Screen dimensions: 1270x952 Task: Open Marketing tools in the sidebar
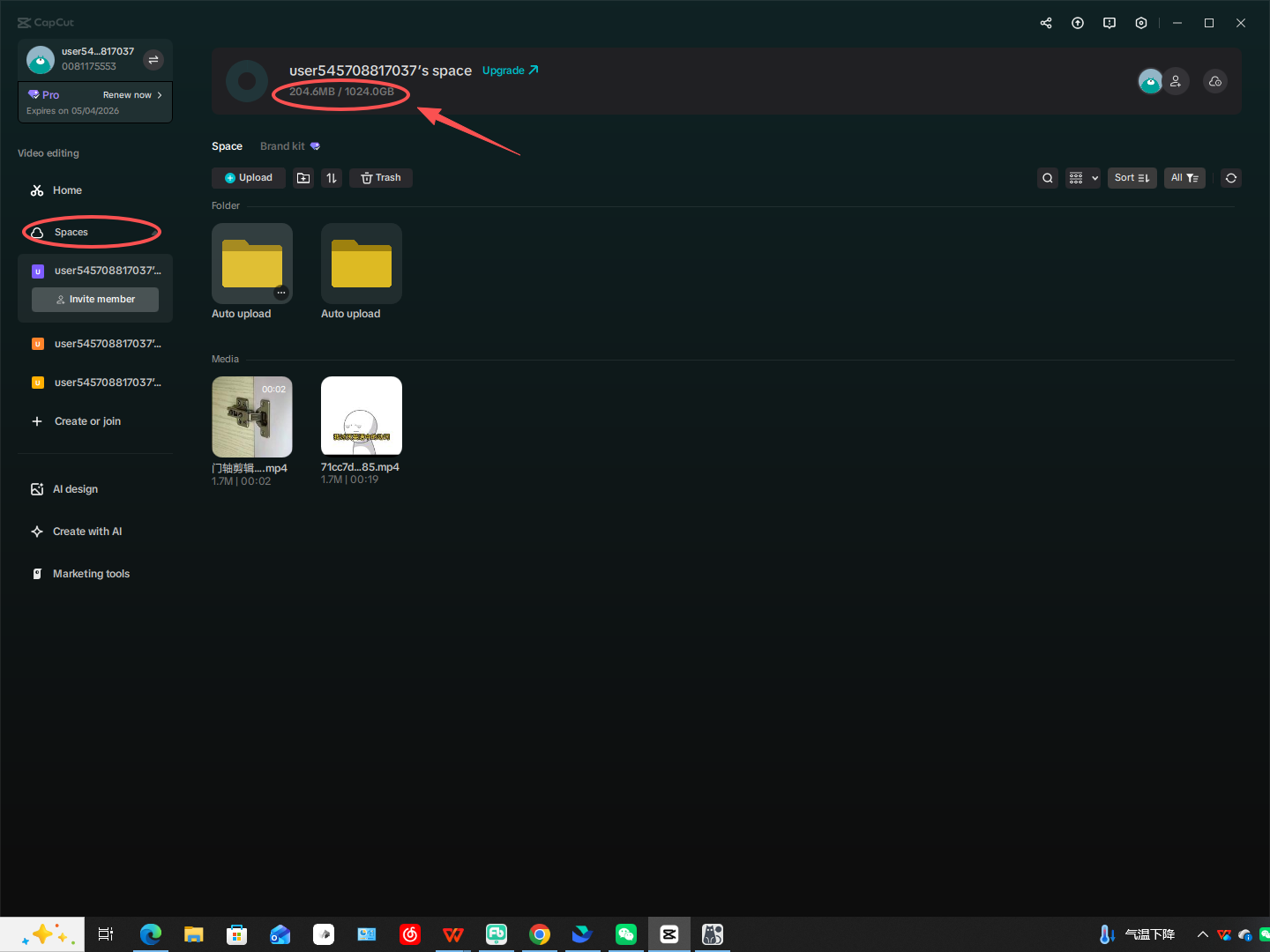pos(95,574)
